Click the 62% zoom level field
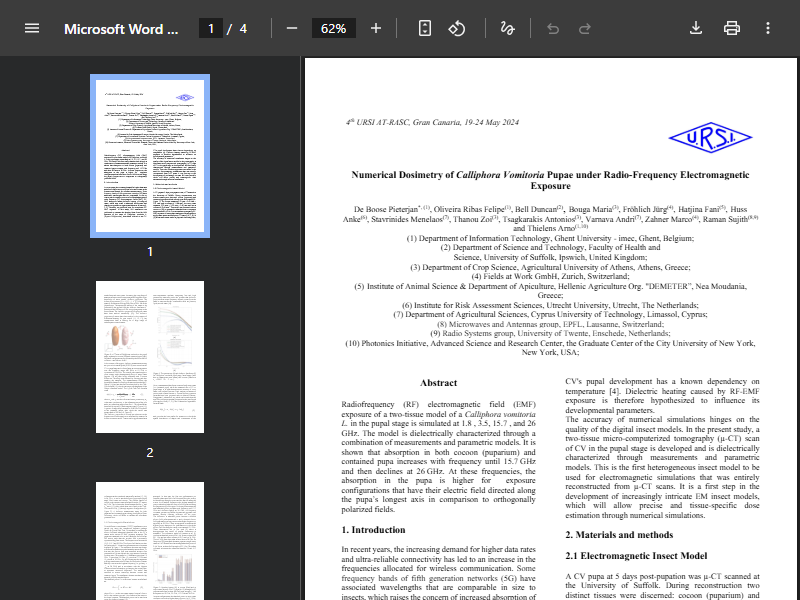 [x=334, y=29]
